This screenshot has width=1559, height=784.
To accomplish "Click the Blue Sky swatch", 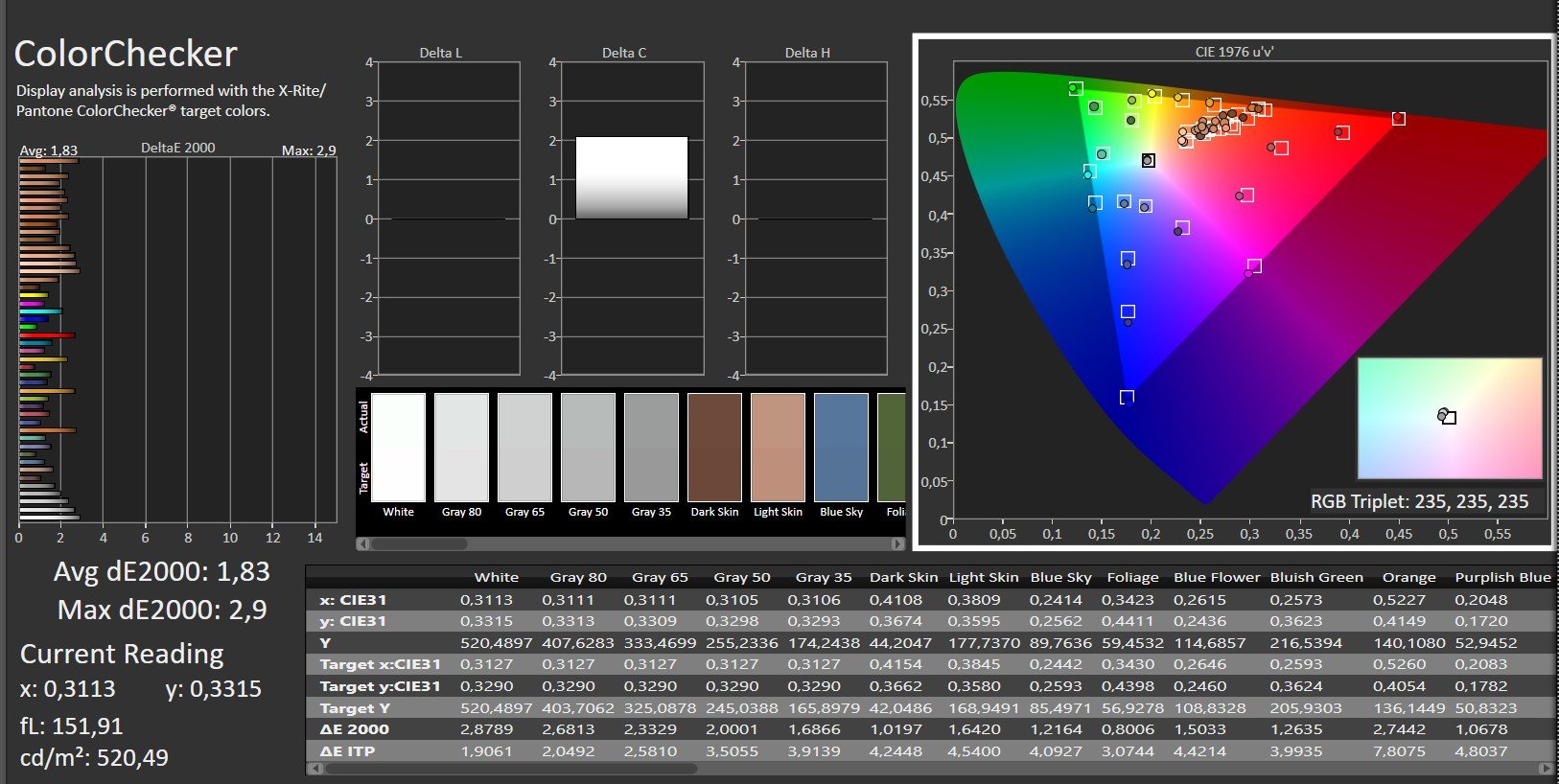I will point(841,448).
